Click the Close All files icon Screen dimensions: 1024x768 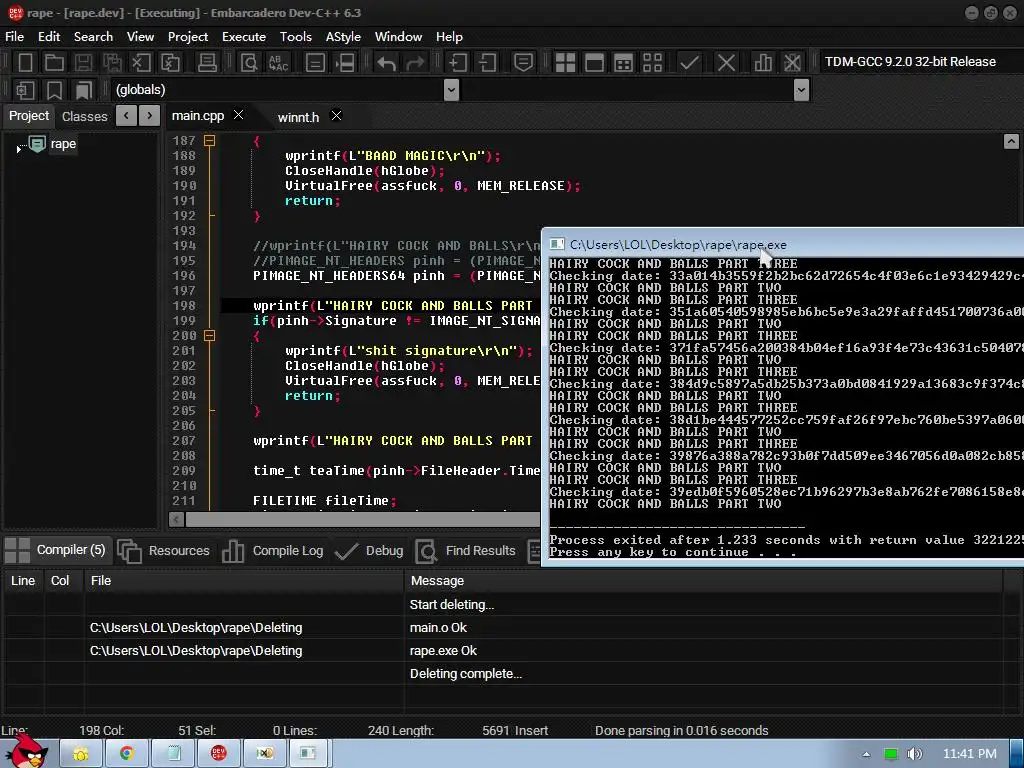(170, 63)
